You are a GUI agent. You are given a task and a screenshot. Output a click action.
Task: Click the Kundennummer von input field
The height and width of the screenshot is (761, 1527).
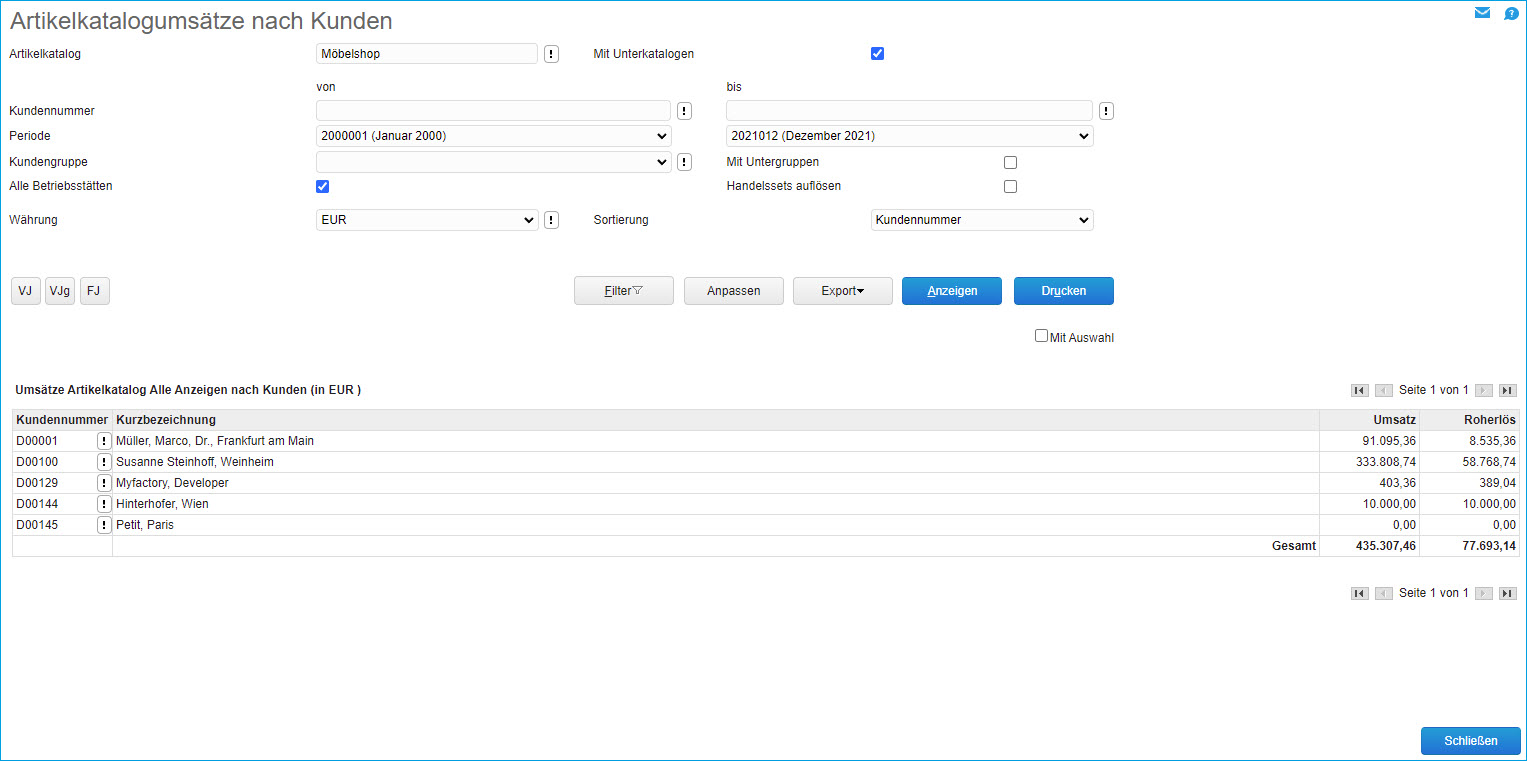pos(493,110)
